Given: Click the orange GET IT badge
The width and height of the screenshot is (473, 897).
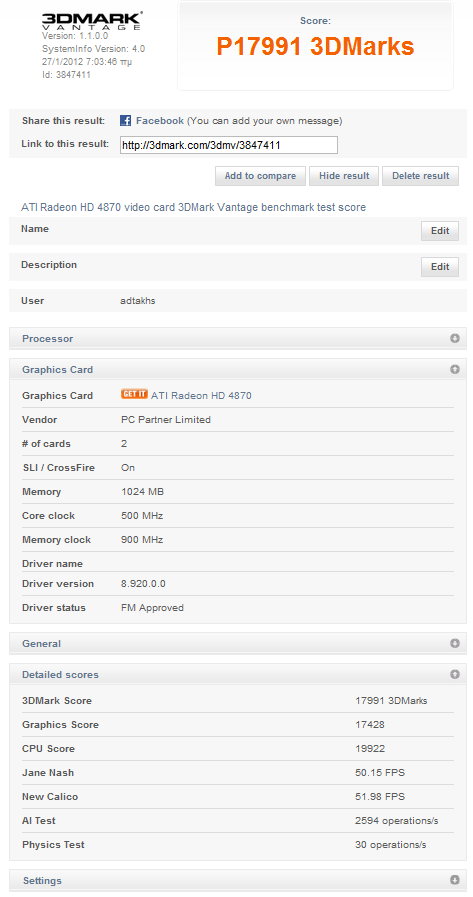Looking at the screenshot, I should [x=134, y=394].
